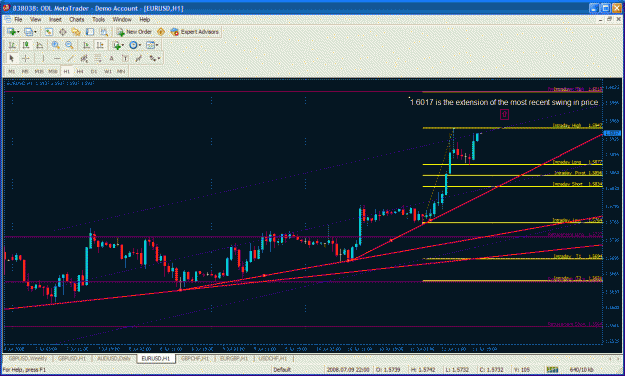Switch to the GBPUSD,H1 chart tab

(72, 358)
